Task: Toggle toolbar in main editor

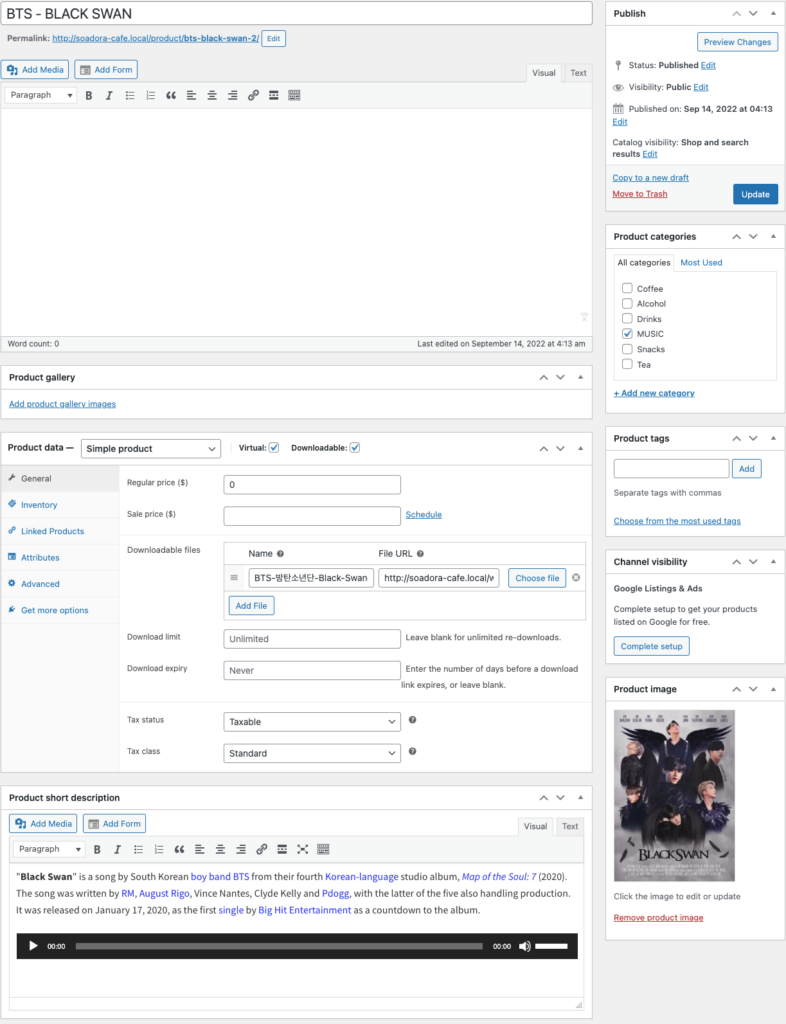Action: click(294, 95)
